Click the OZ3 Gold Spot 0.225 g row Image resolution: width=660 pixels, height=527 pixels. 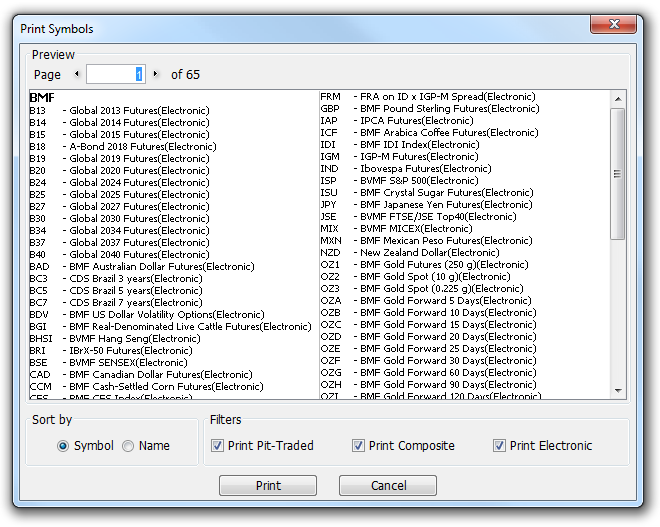[x=422, y=289]
